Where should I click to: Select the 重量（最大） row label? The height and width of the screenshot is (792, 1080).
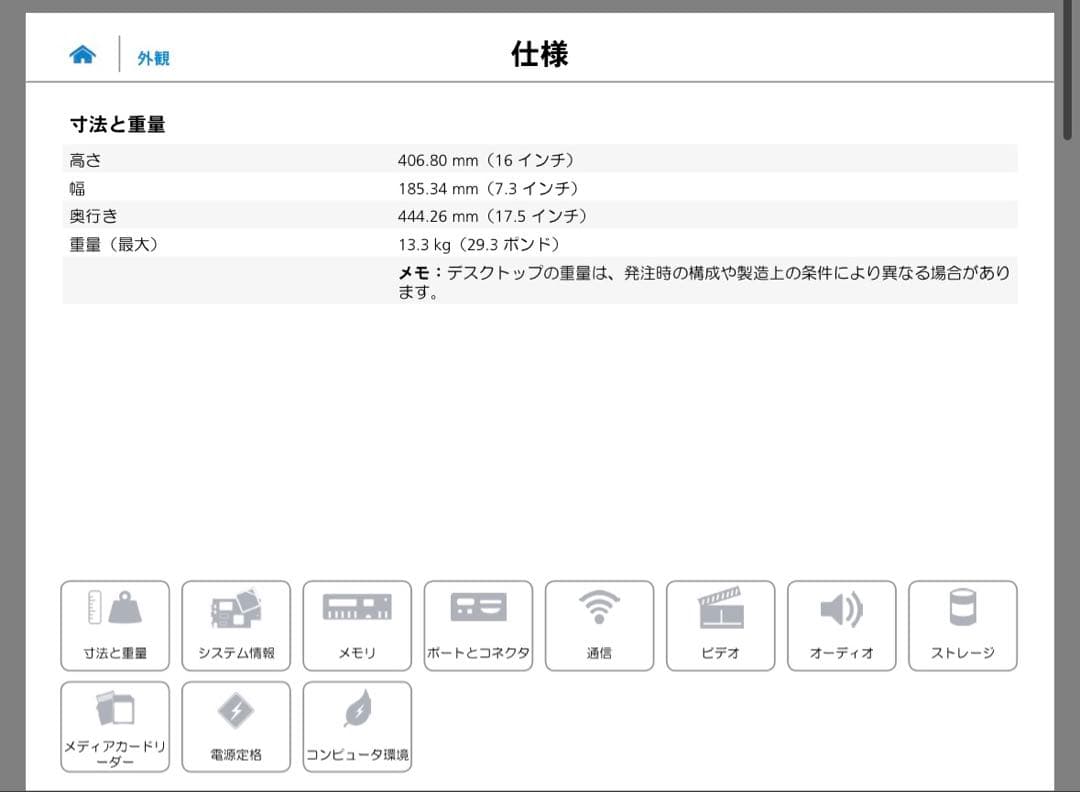(x=114, y=244)
